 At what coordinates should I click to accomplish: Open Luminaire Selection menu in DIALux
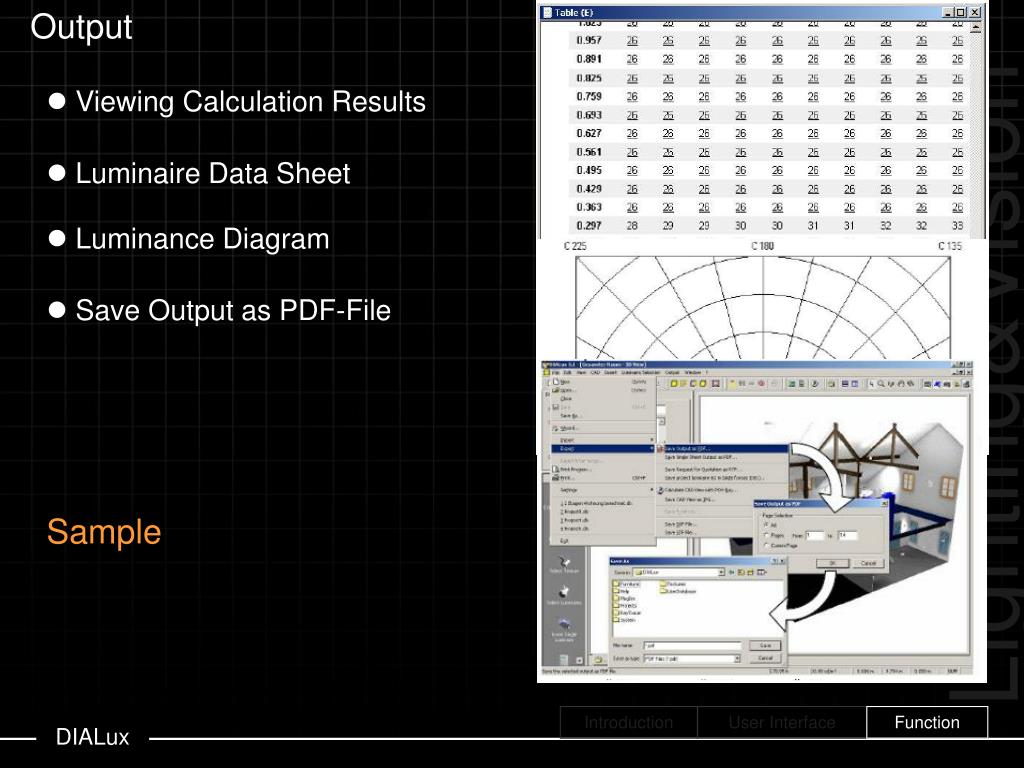point(641,372)
